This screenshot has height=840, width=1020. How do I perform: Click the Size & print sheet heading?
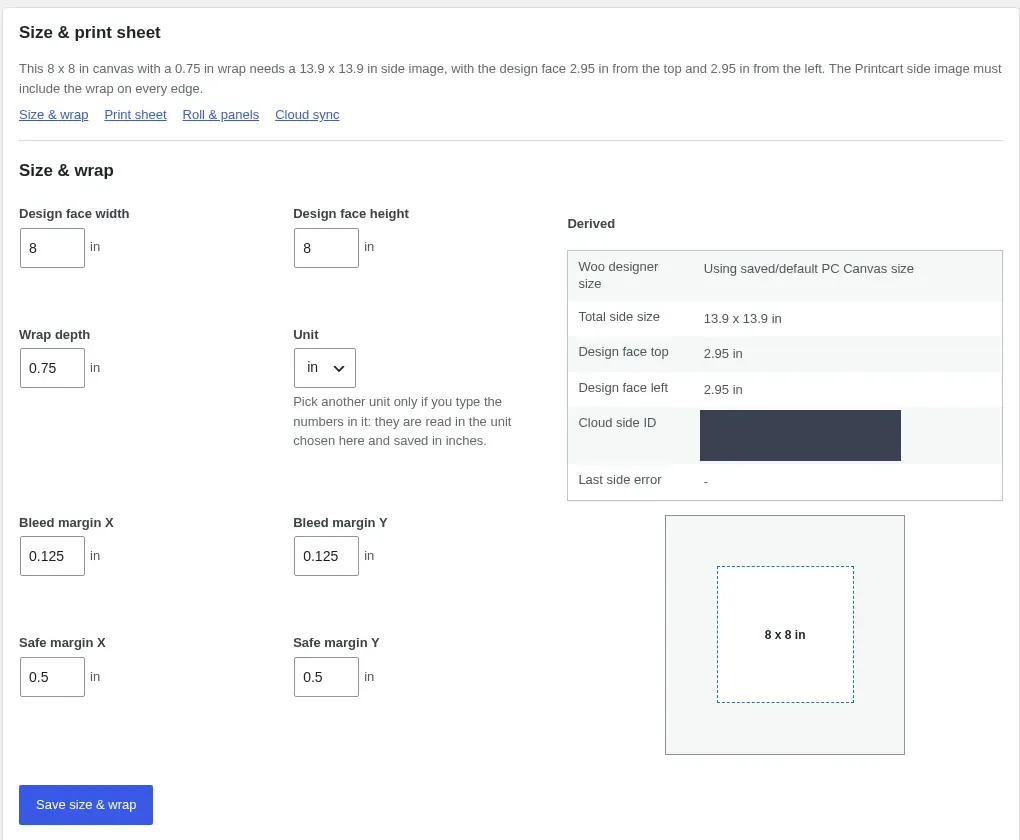pyautogui.click(x=90, y=33)
